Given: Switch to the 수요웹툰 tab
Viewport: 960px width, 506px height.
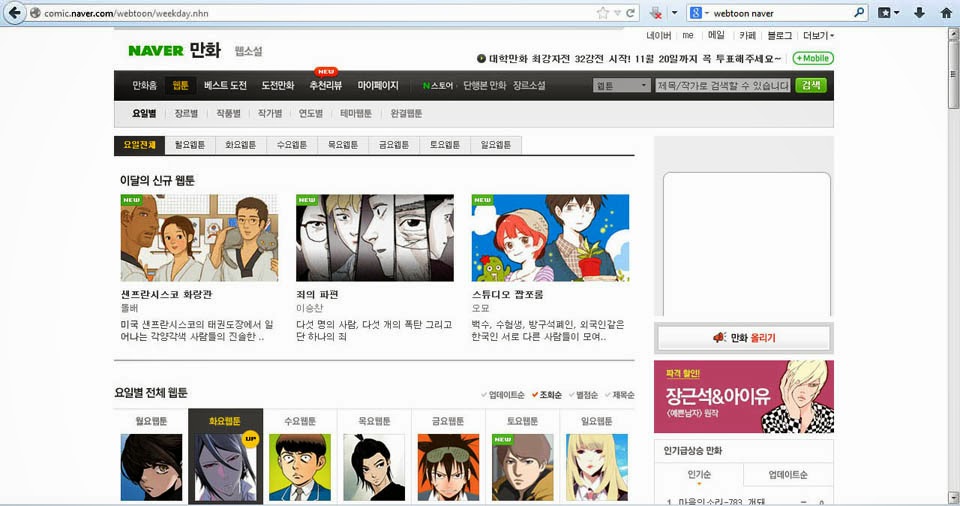Looking at the screenshot, I should pos(291,145).
